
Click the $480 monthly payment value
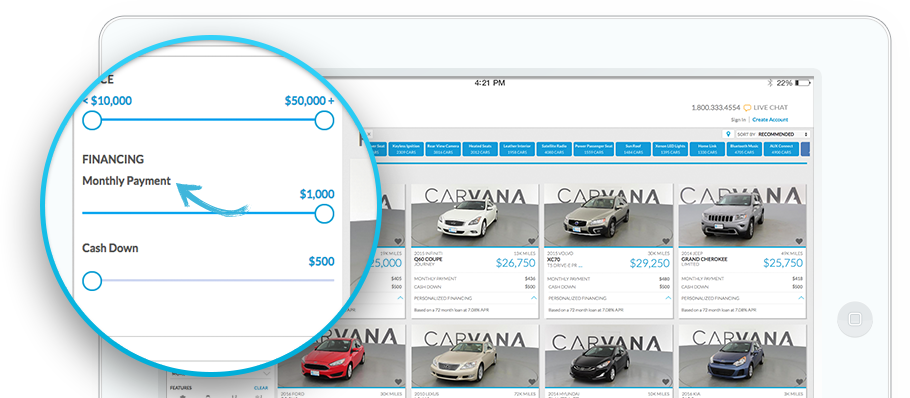coord(664,279)
